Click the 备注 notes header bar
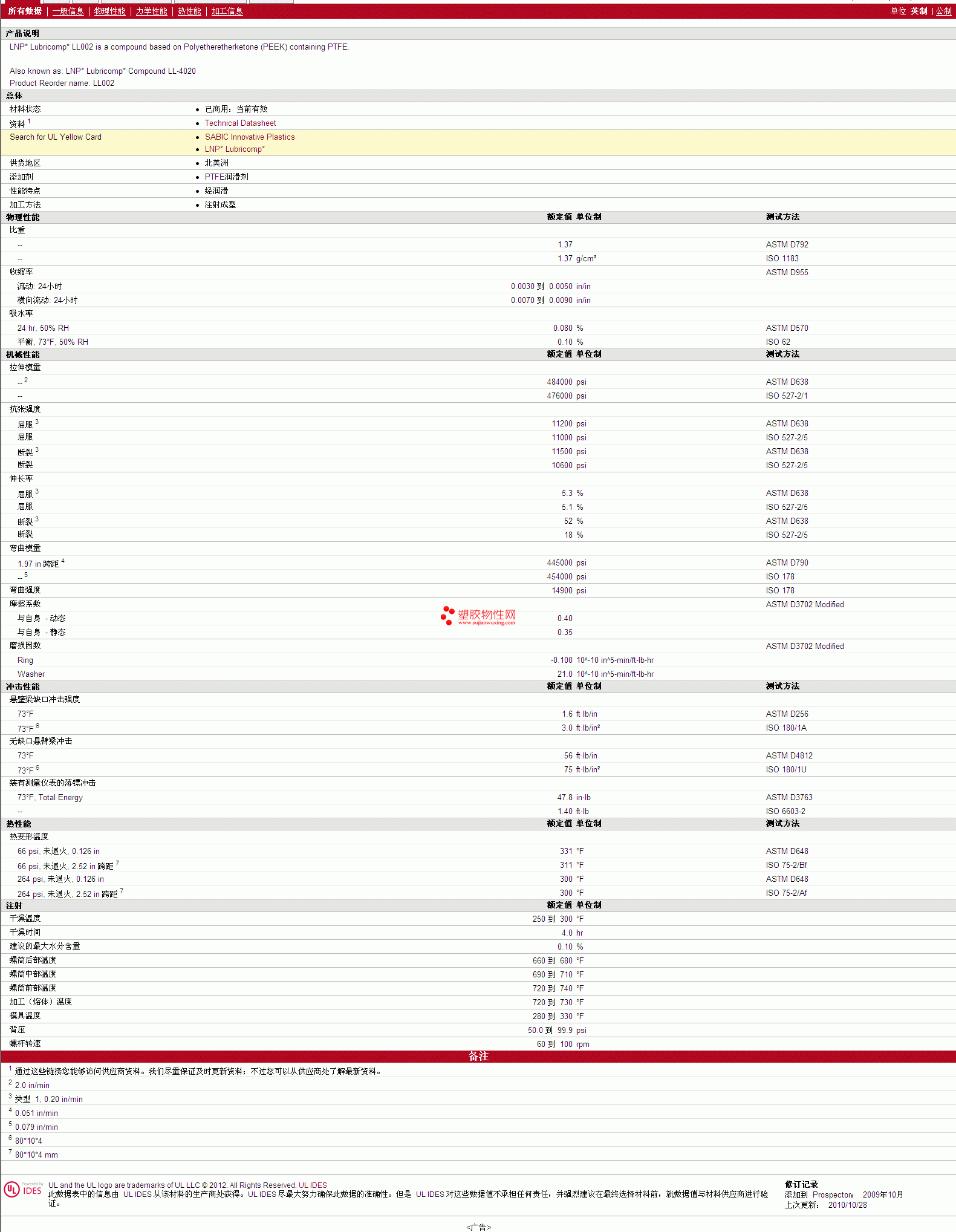This screenshot has height=1232, width=956. [478, 1056]
